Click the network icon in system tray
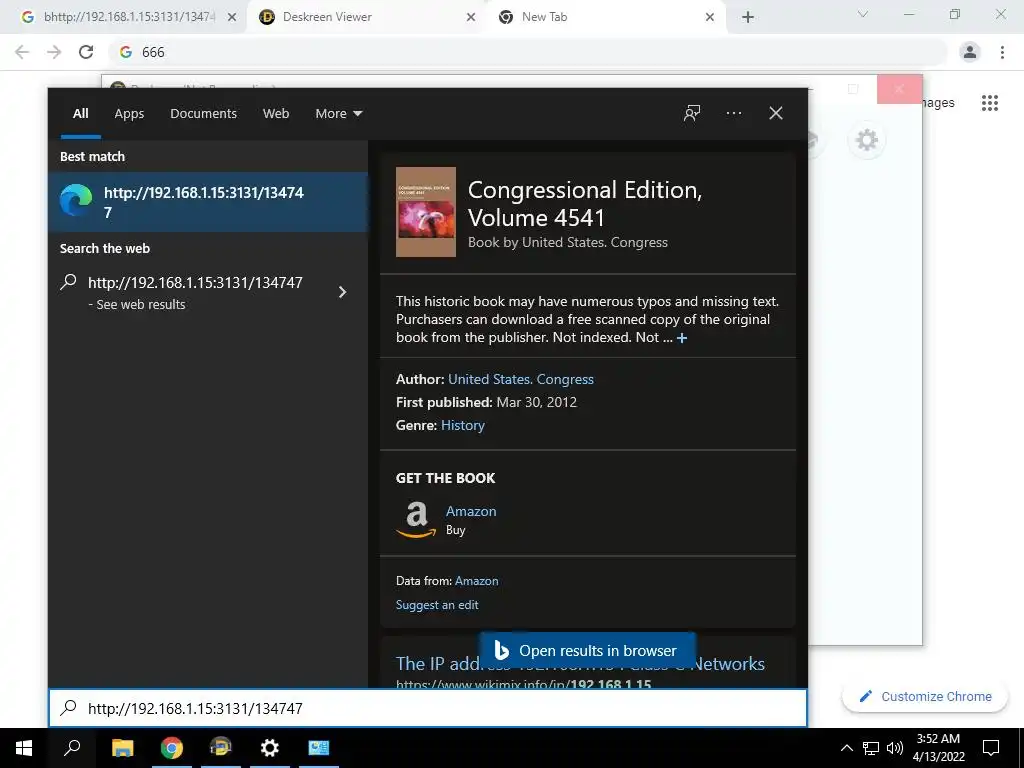The image size is (1024, 768). point(871,748)
